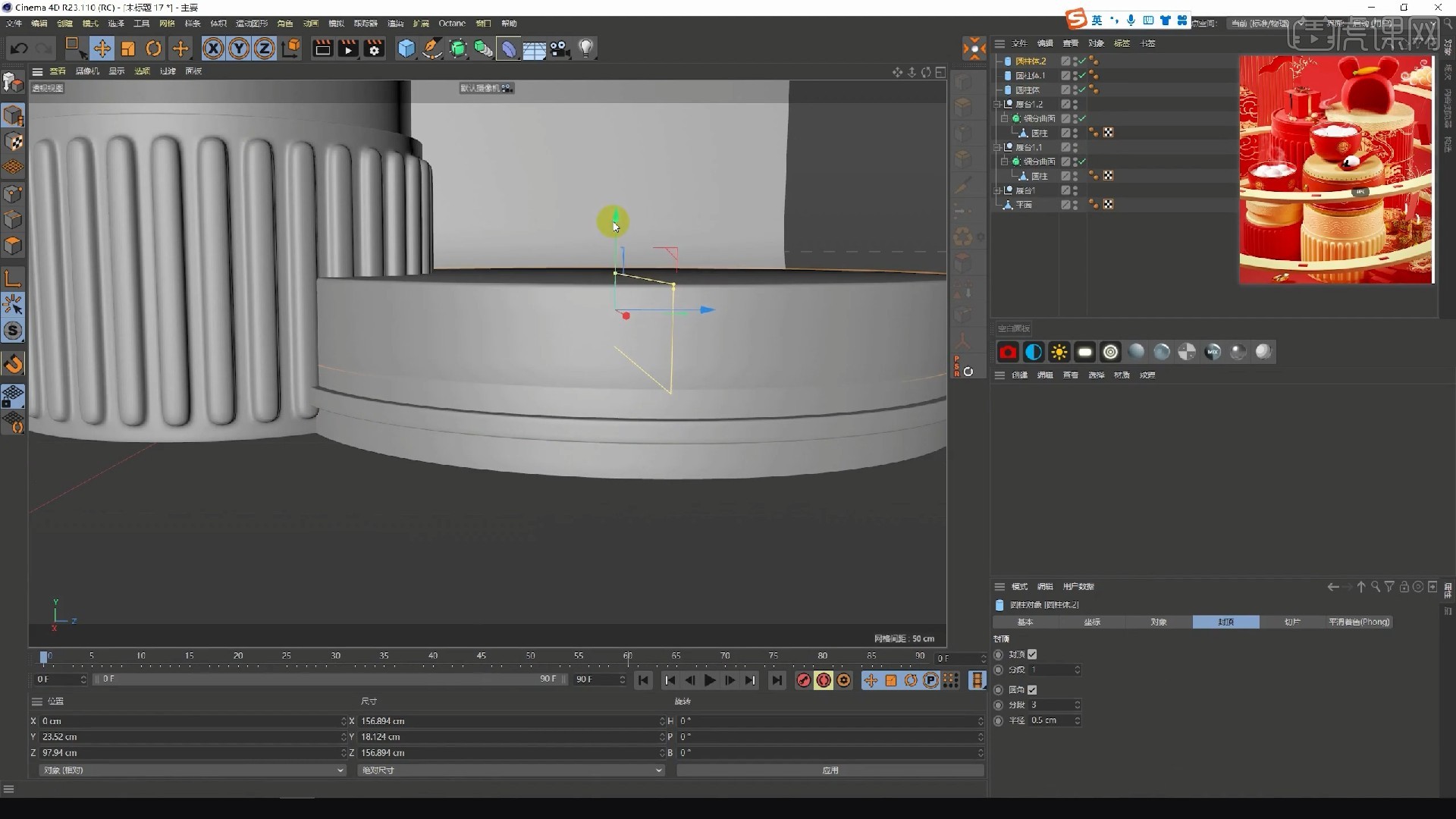Toggle the 封顶 caps checkbox
1456x819 pixels.
point(1032,654)
